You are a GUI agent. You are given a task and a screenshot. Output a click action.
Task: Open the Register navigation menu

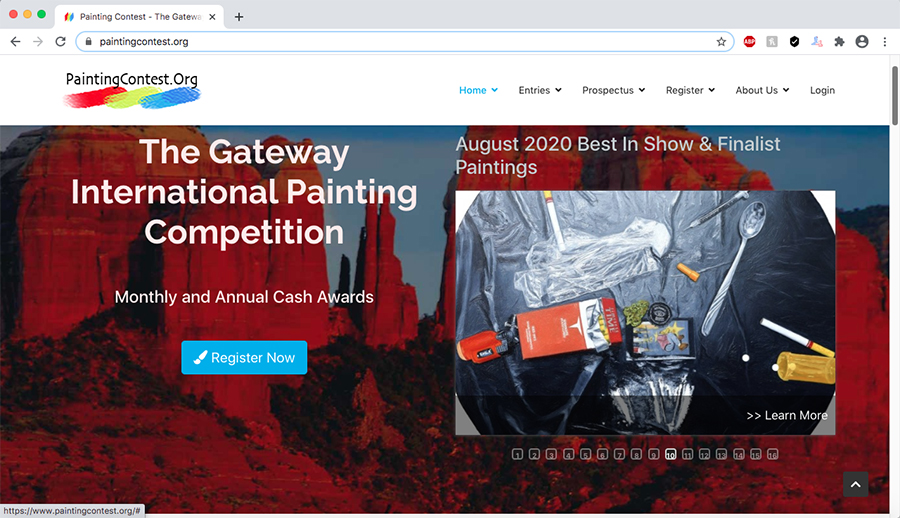pos(690,90)
